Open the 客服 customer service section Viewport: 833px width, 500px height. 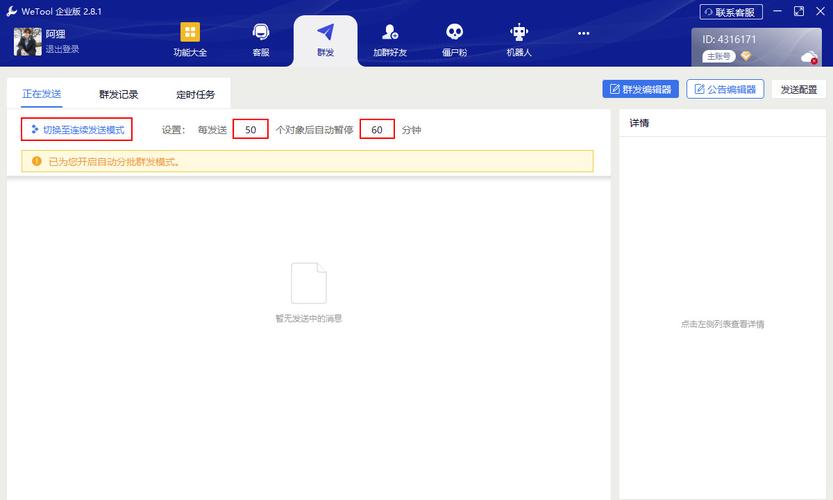pyautogui.click(x=261, y=40)
